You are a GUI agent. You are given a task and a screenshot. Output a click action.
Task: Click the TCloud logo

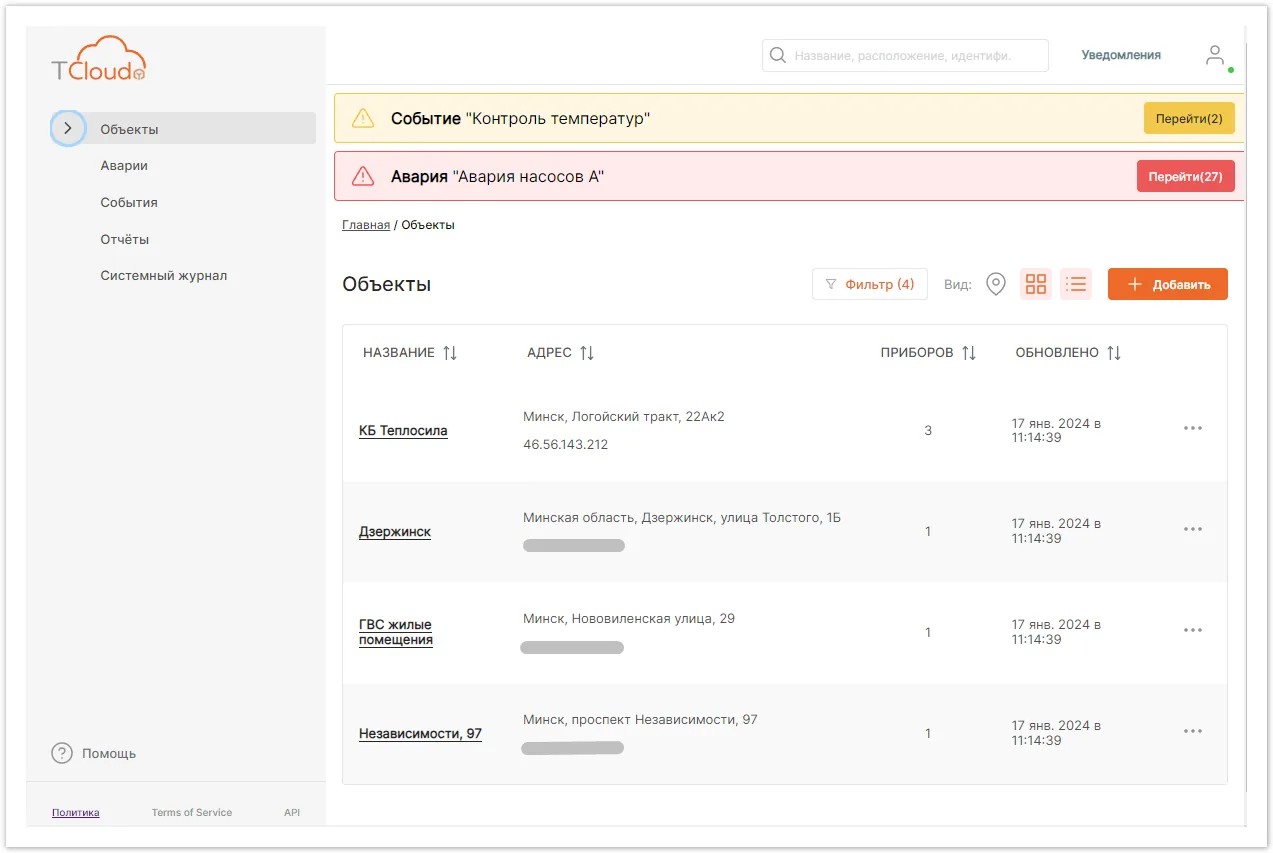click(x=99, y=59)
